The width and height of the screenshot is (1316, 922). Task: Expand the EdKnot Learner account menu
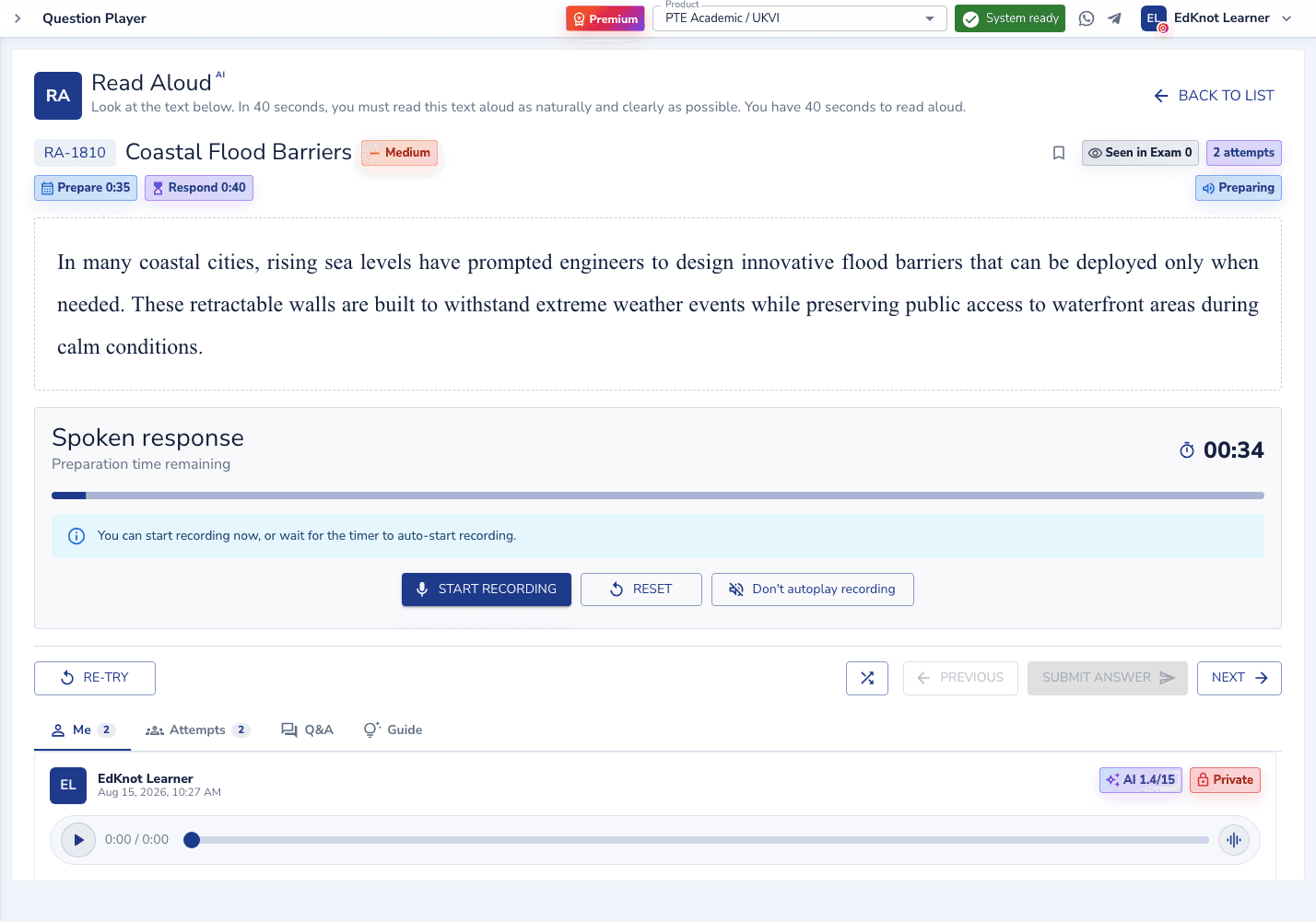pyautogui.click(x=1233, y=18)
